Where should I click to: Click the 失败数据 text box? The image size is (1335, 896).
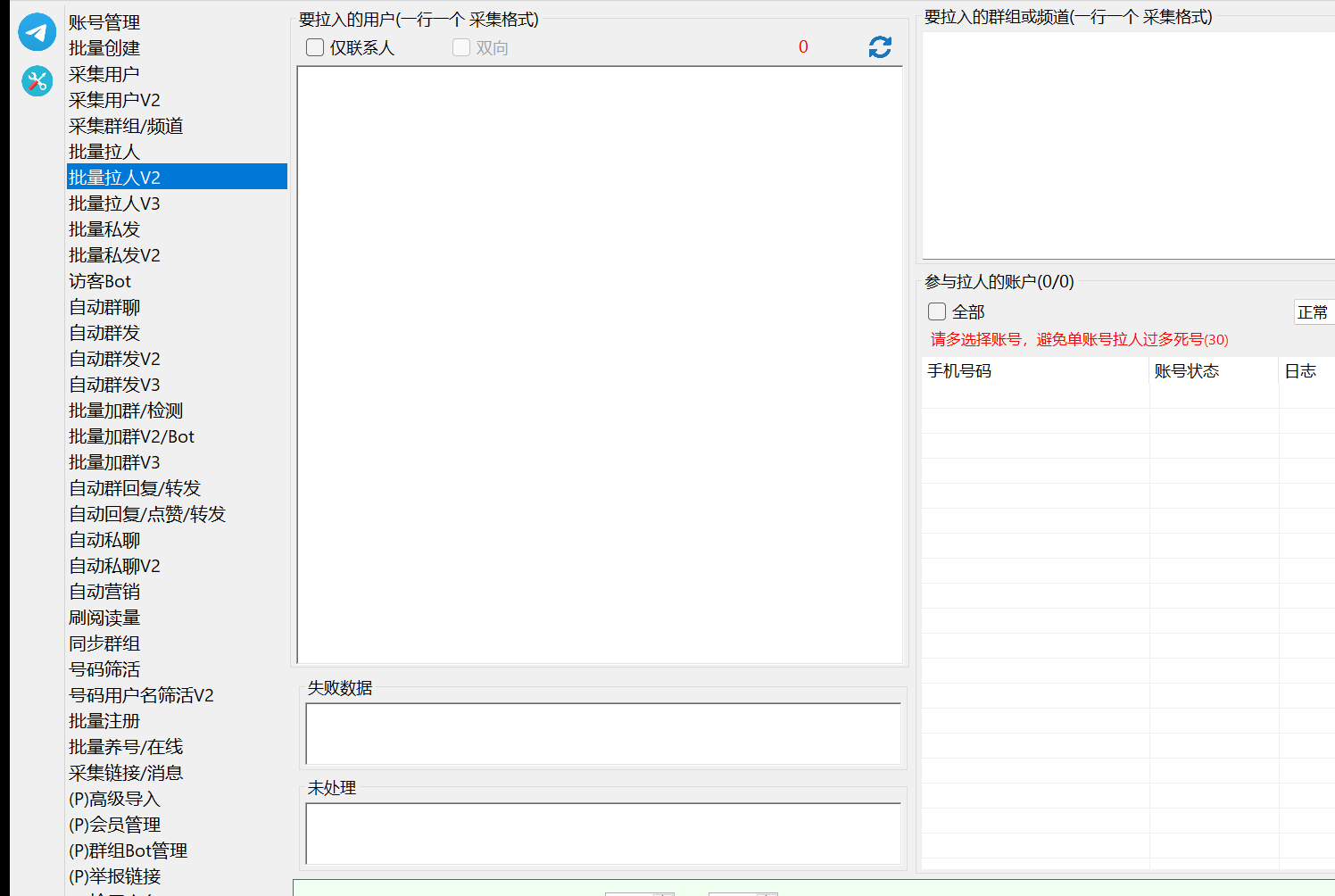tap(603, 734)
